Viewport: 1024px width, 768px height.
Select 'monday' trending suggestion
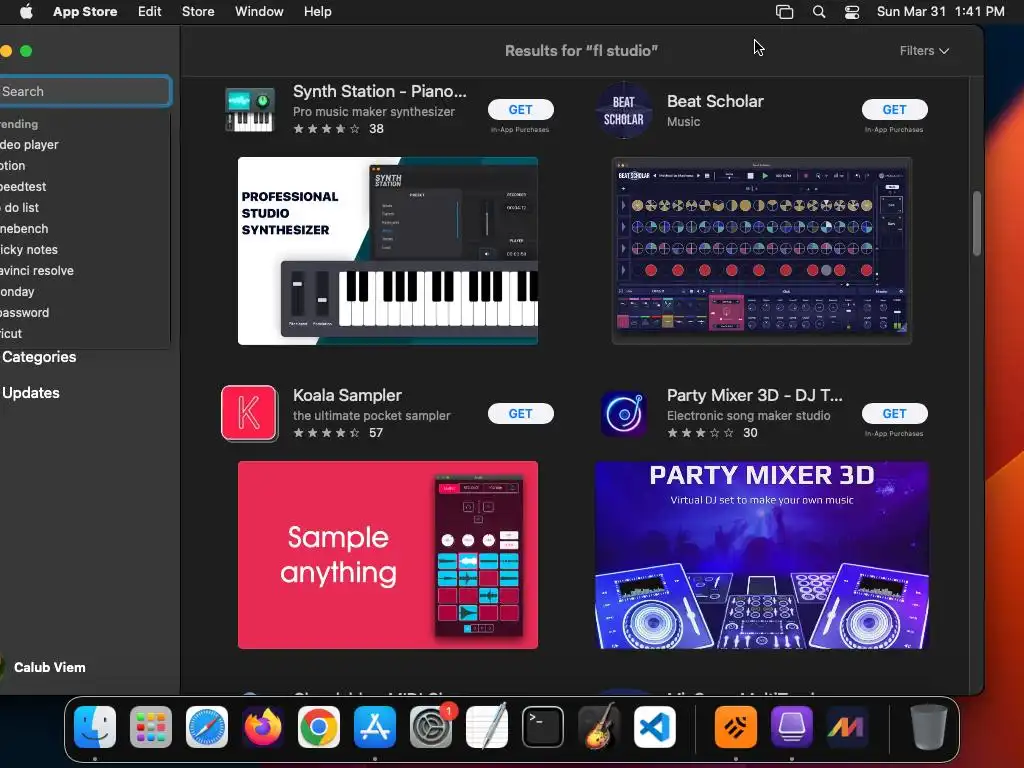pyautogui.click(x=17, y=292)
